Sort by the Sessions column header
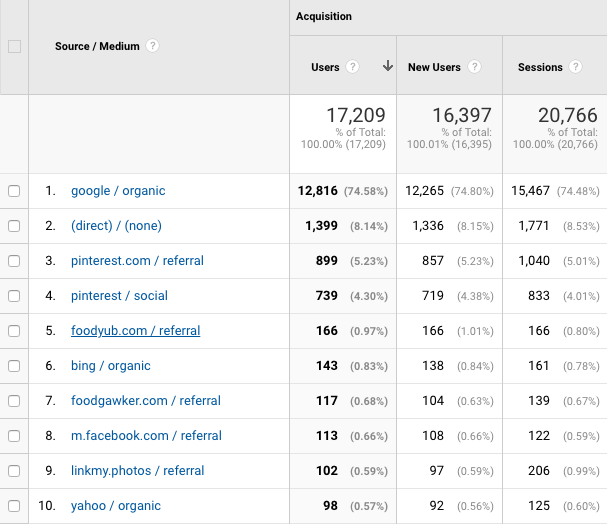607x524 pixels. 540,67
